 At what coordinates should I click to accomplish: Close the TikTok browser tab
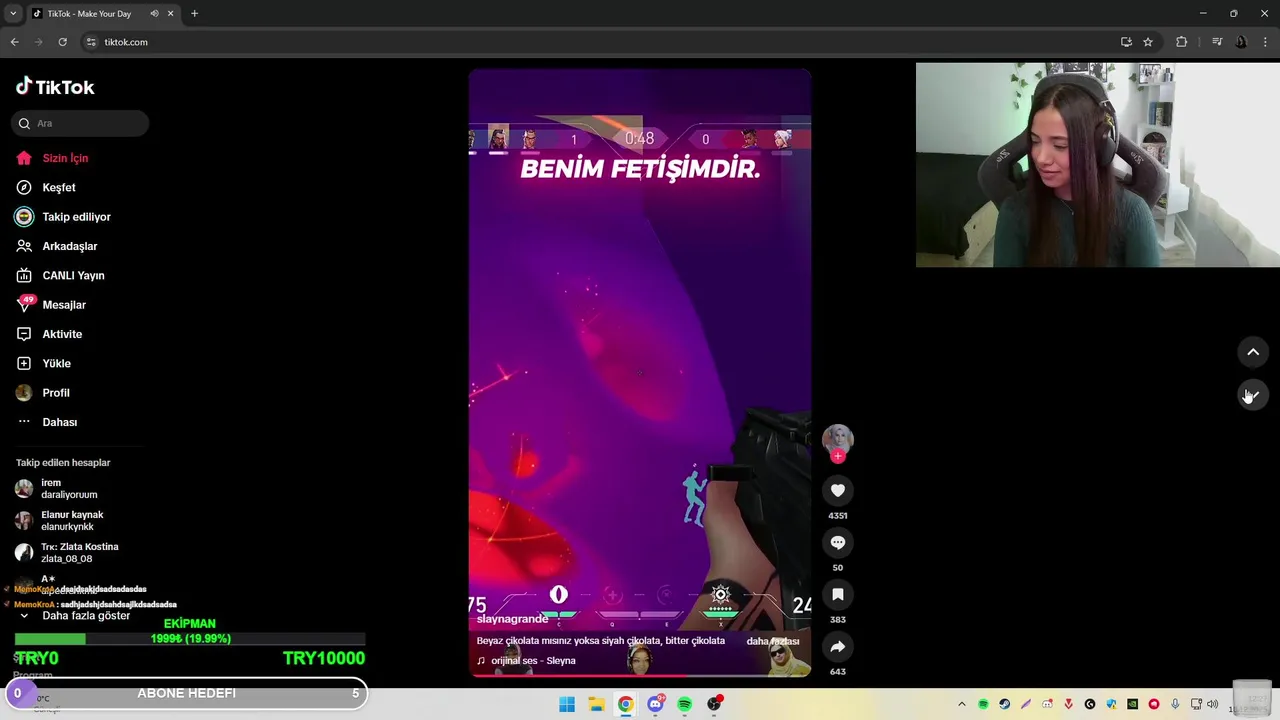coord(171,14)
